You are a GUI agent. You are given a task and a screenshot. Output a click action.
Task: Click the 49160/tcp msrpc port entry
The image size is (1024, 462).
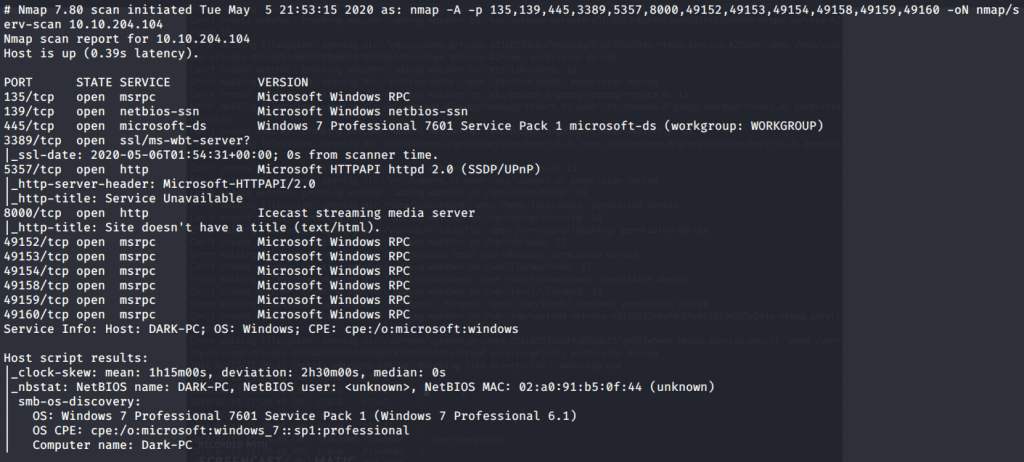(x=34, y=314)
